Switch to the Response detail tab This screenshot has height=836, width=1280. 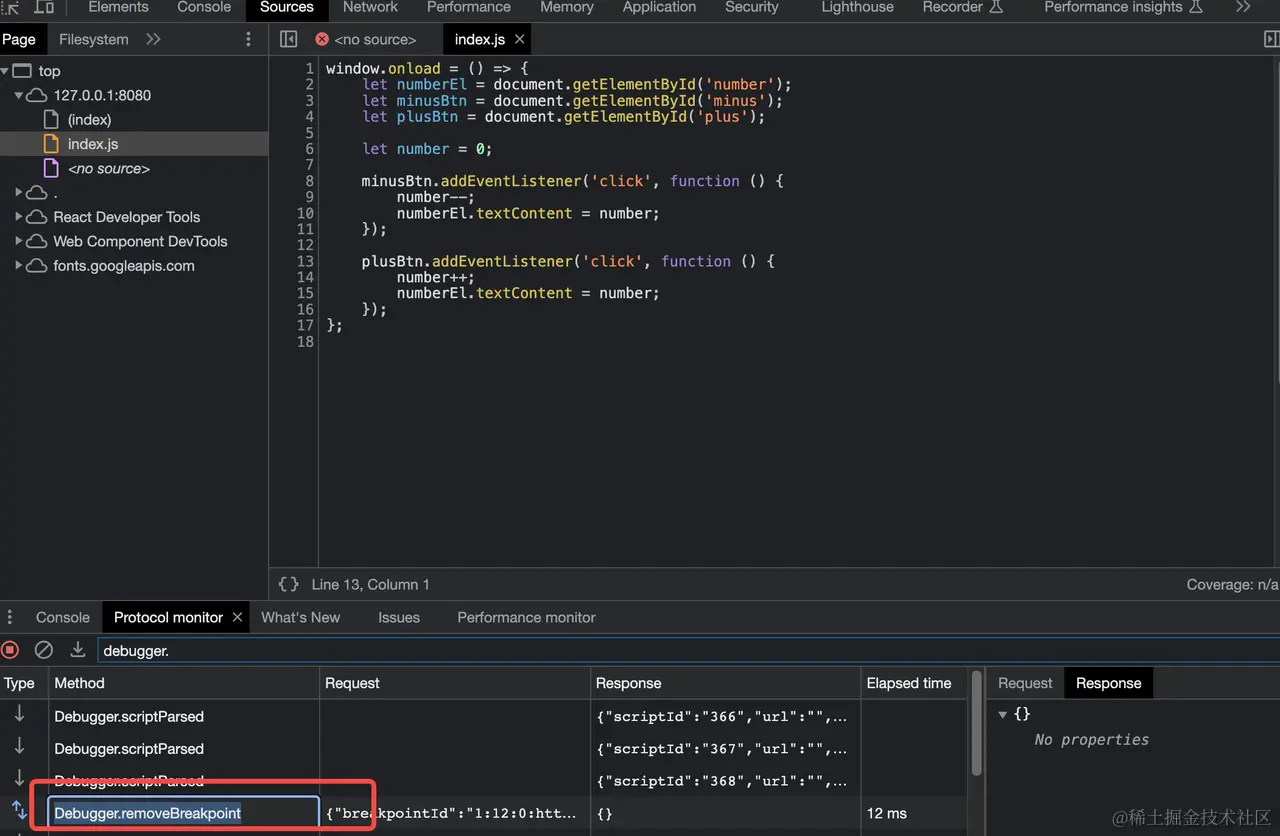tap(1108, 683)
